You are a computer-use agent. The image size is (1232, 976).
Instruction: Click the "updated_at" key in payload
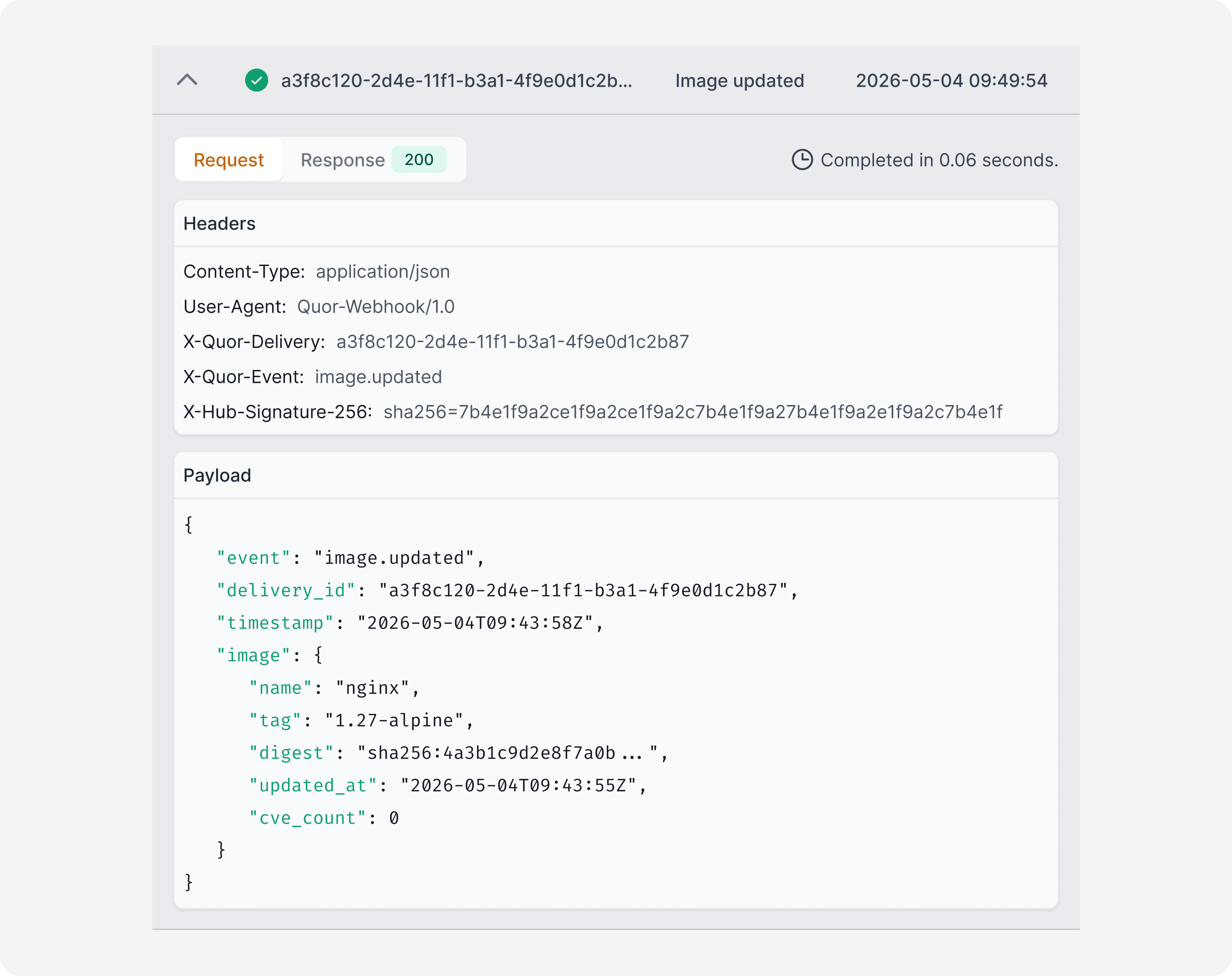click(x=313, y=786)
